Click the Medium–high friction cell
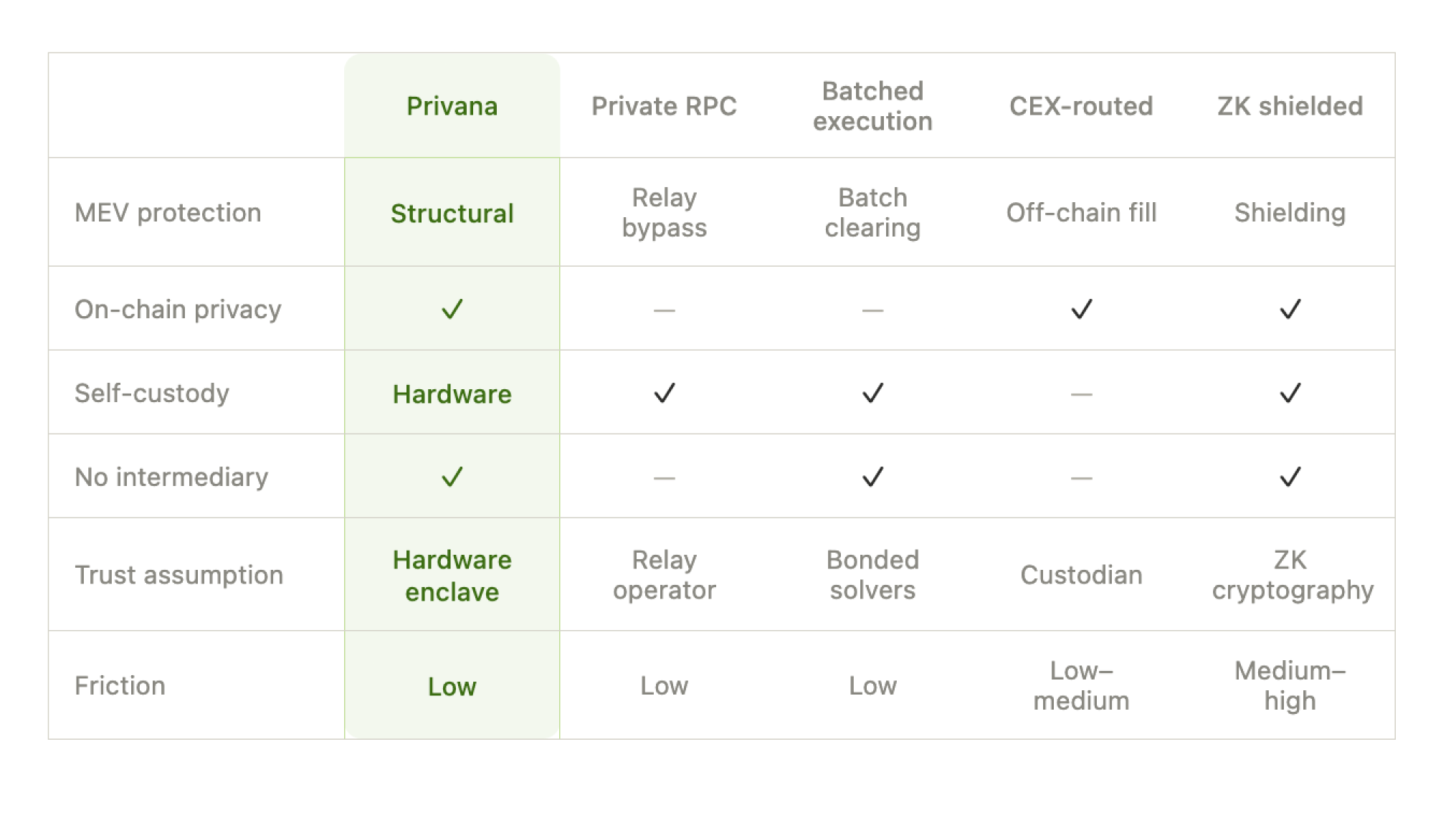 (x=1290, y=685)
